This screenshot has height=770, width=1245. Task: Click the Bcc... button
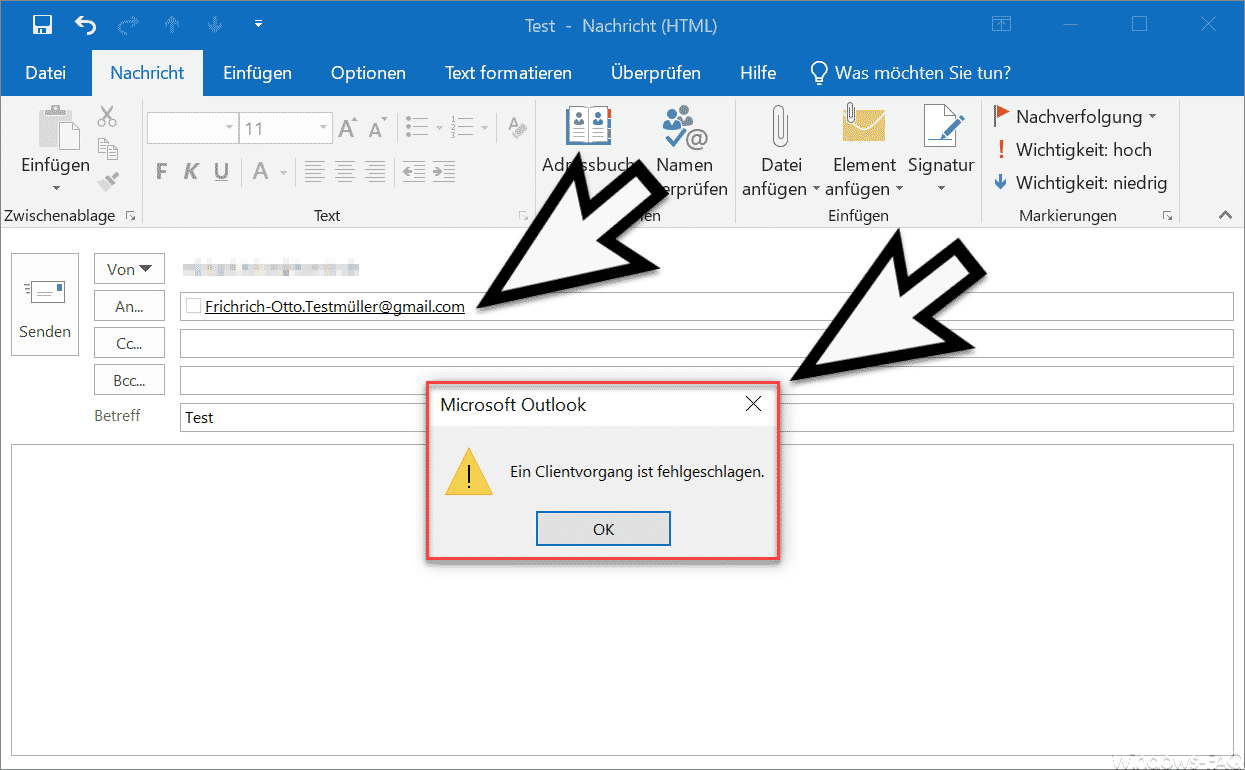[130, 380]
